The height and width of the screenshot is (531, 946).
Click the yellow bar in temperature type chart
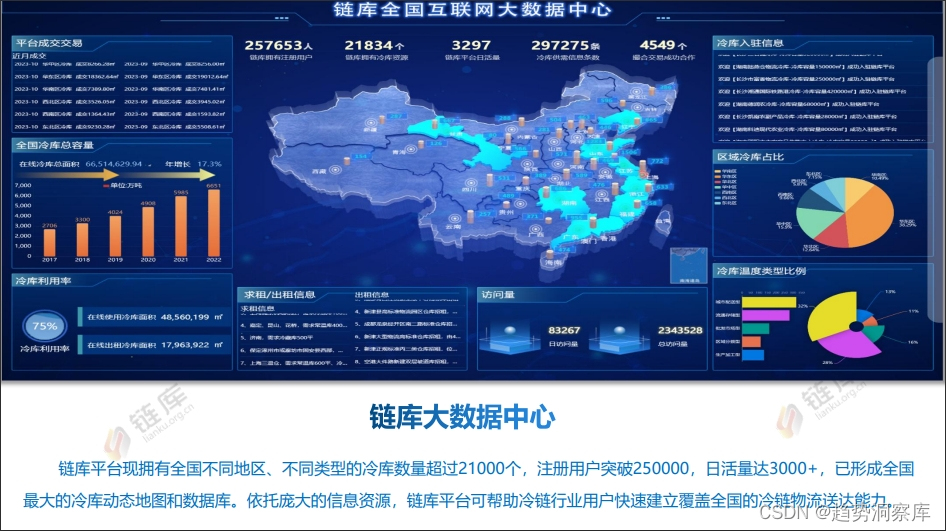tap(769, 302)
